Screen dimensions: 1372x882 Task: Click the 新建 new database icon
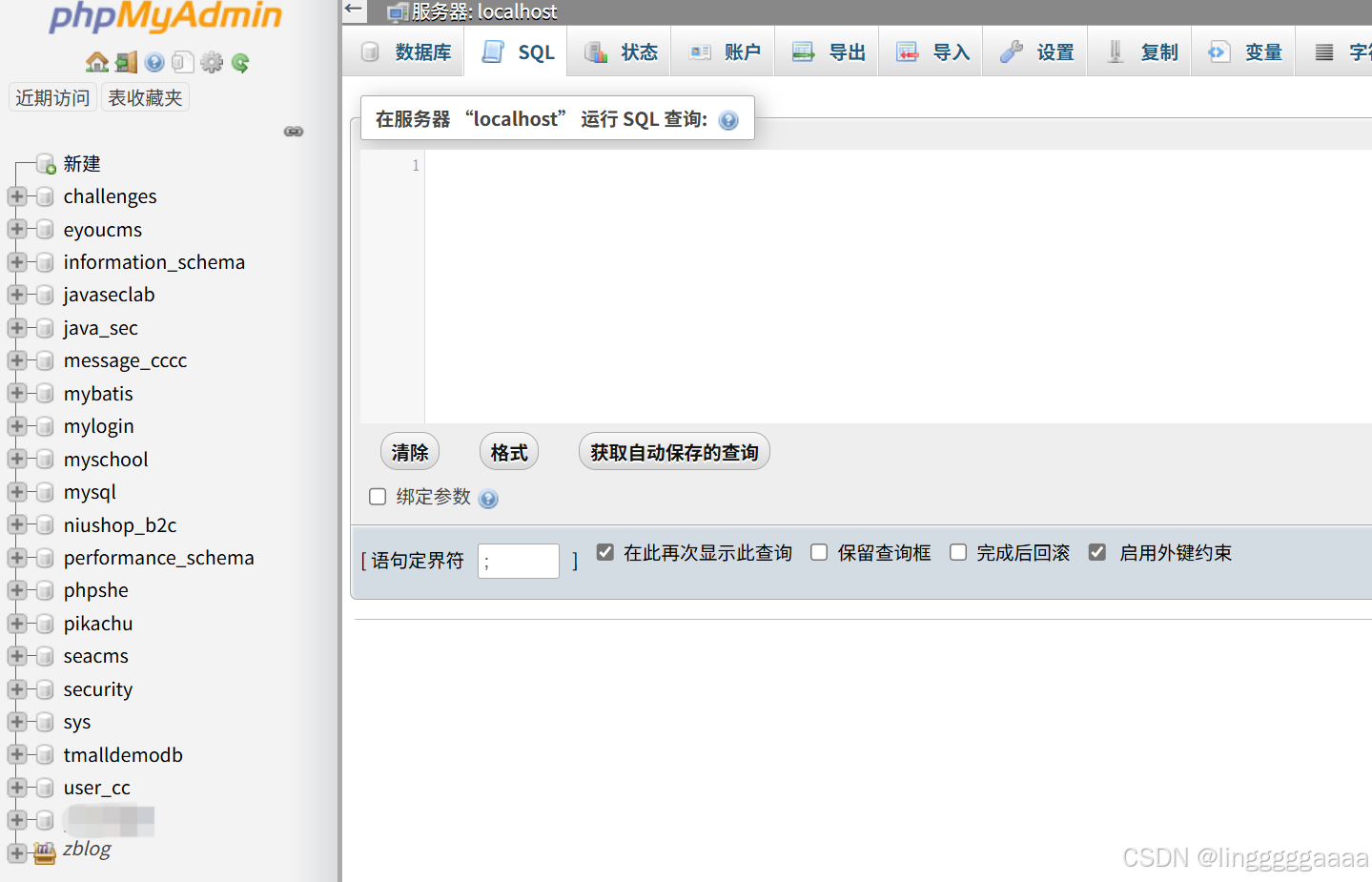tap(45, 164)
